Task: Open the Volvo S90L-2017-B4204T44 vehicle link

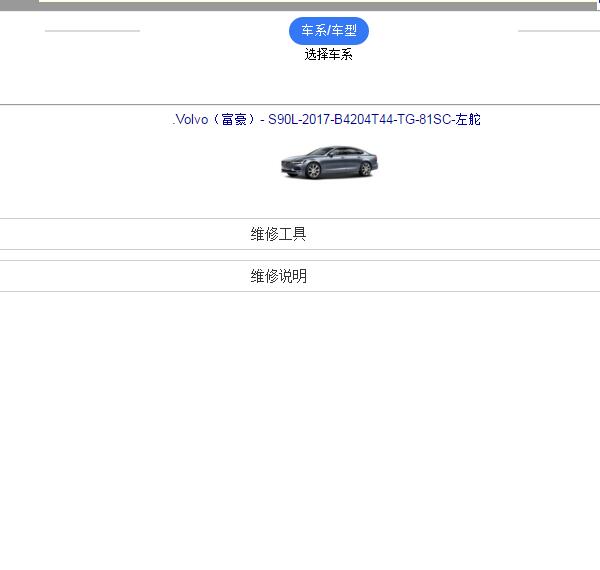Action: coord(326,119)
